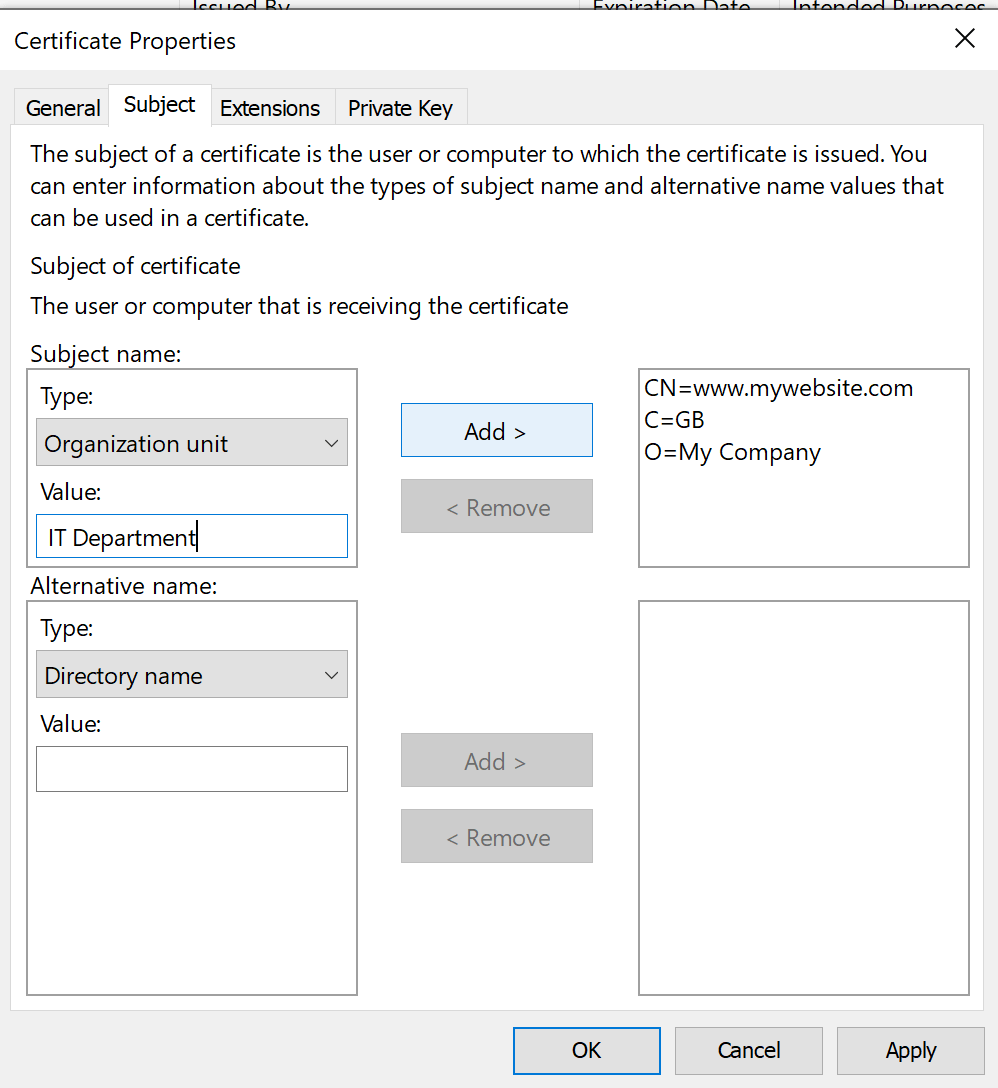Viewport: 998px width, 1088px height.
Task: Dismiss the dialog with Cancel
Action: click(748, 1051)
